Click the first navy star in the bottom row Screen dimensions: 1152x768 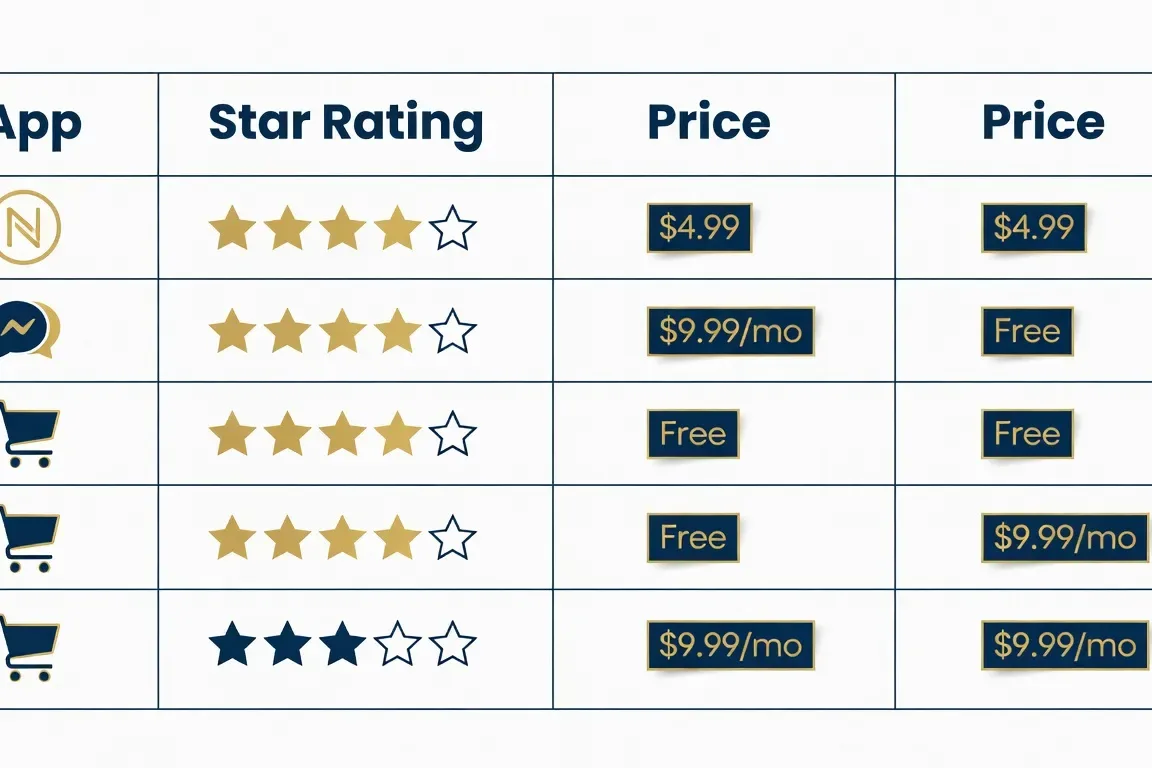click(x=232, y=644)
